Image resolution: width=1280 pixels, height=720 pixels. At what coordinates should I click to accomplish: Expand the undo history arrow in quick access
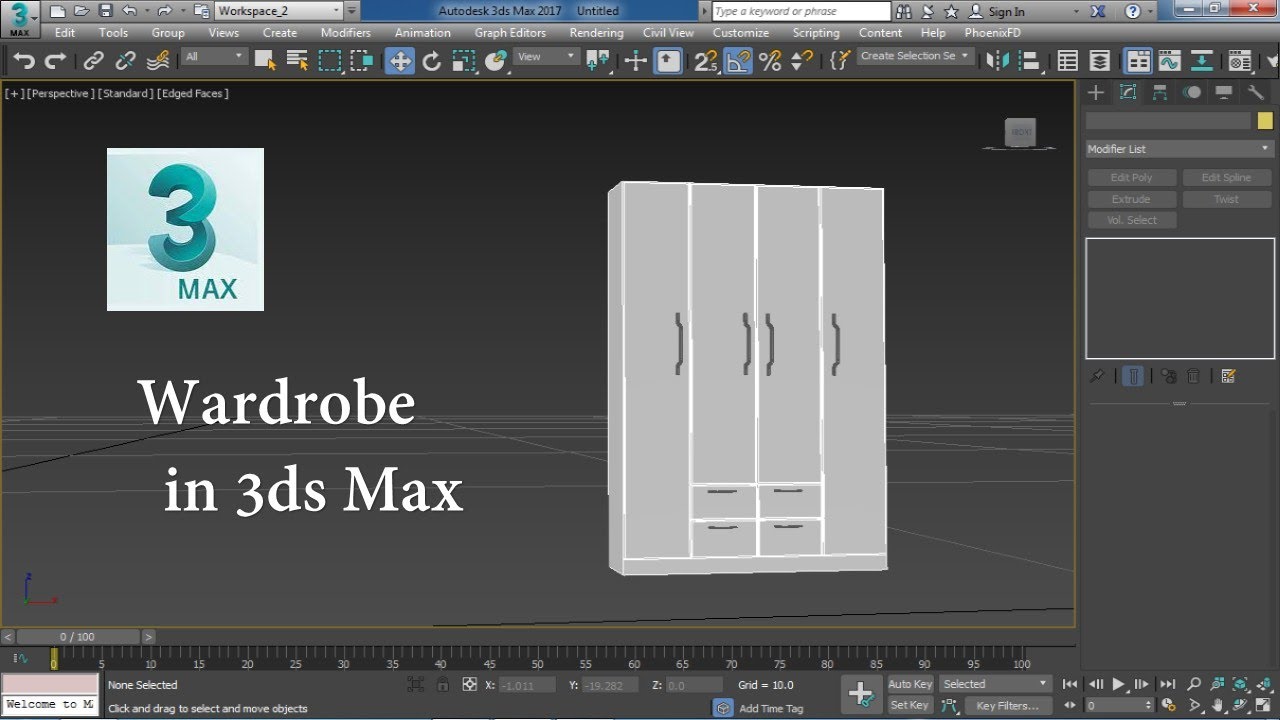click(146, 11)
